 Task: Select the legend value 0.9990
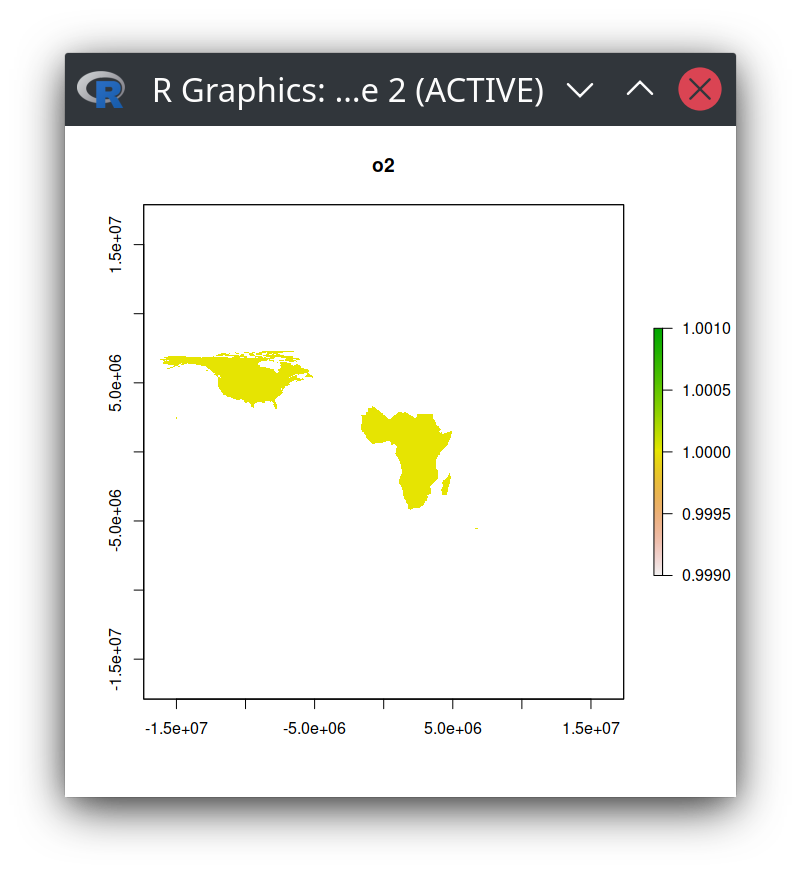(706, 575)
